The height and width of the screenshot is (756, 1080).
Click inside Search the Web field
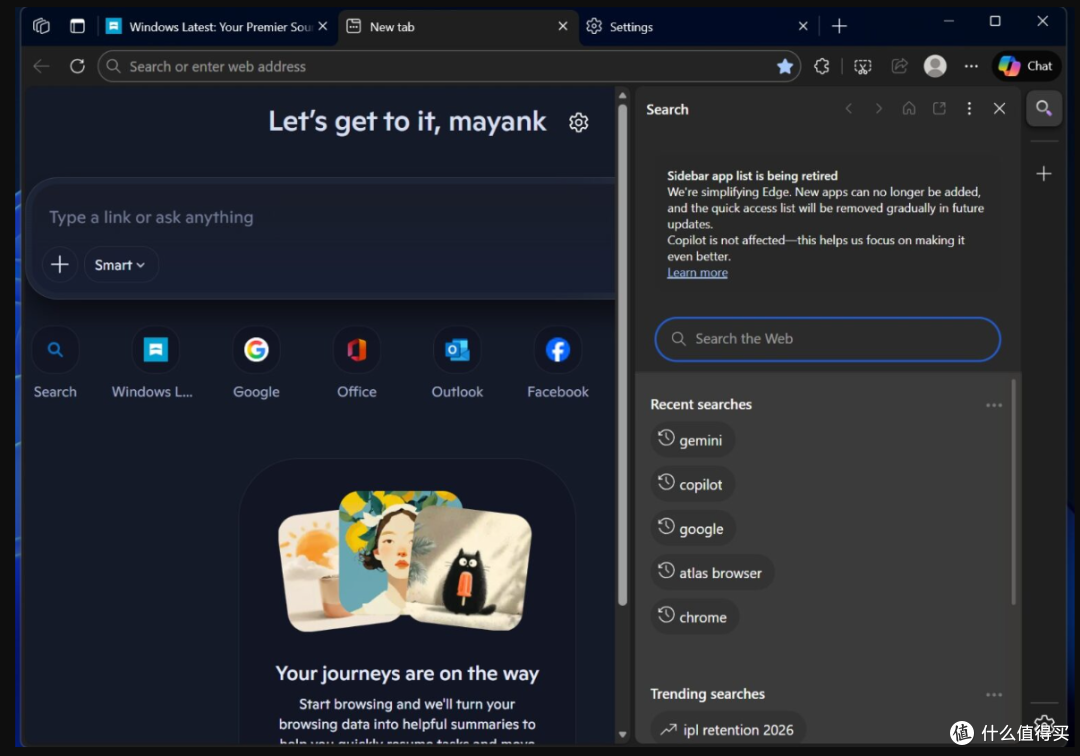click(x=827, y=339)
